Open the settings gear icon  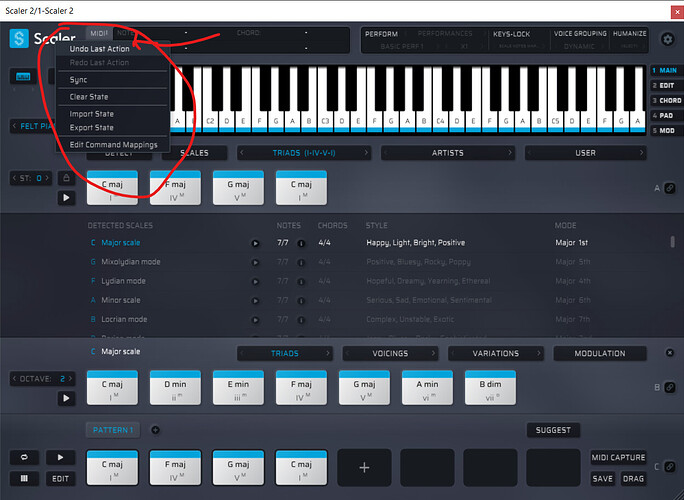667,39
